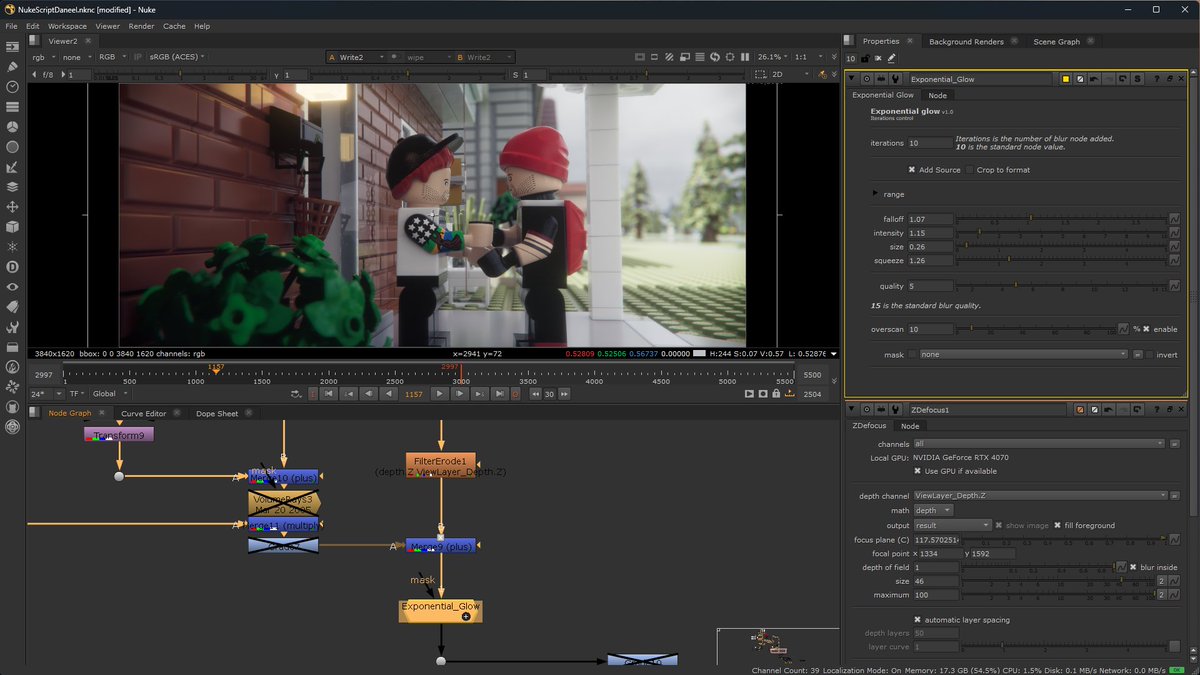Toggle automatic layer spacing checkbox
This screenshot has width=1200, height=675.
click(x=917, y=620)
